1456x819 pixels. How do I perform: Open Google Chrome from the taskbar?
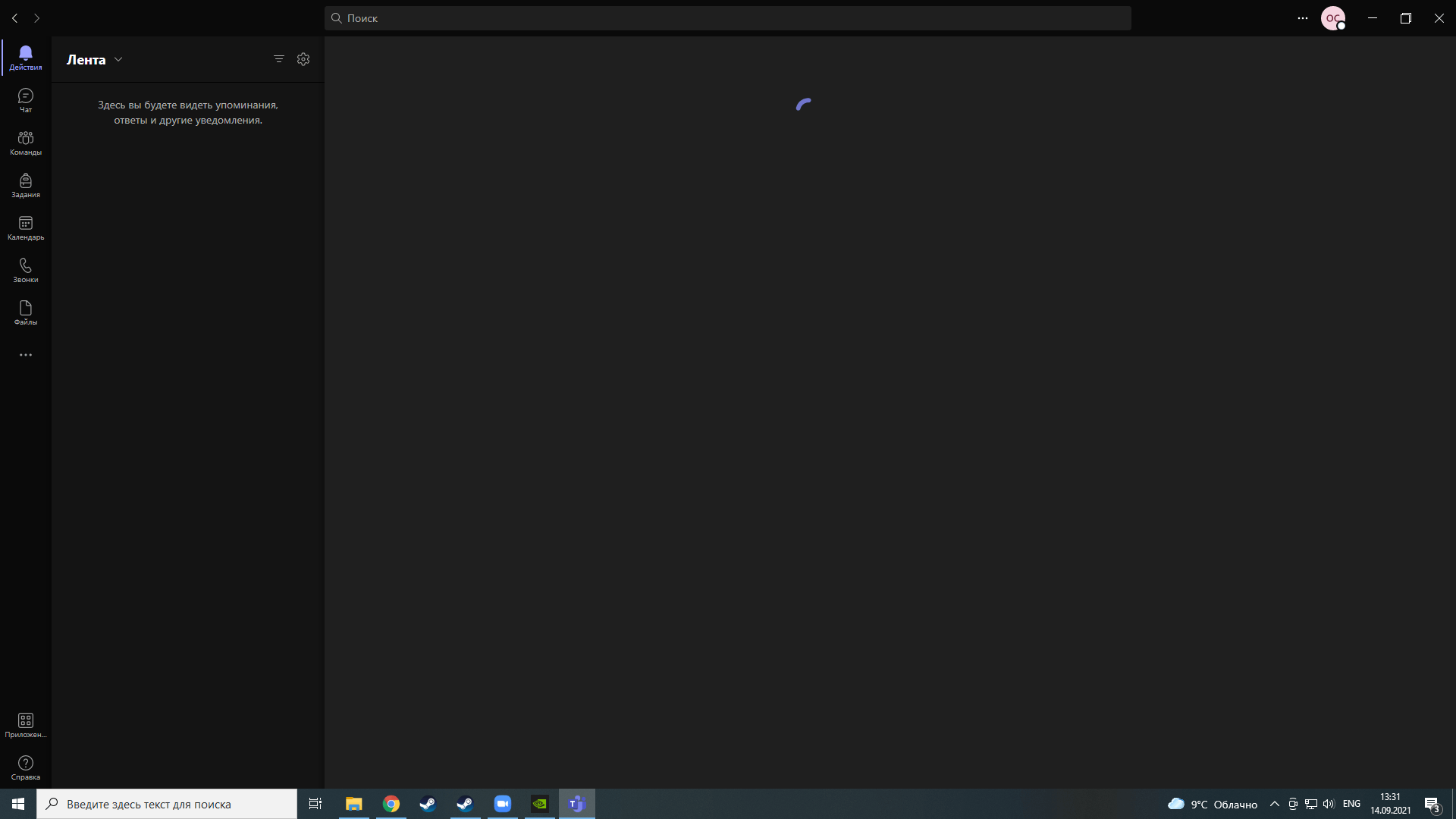(391, 804)
